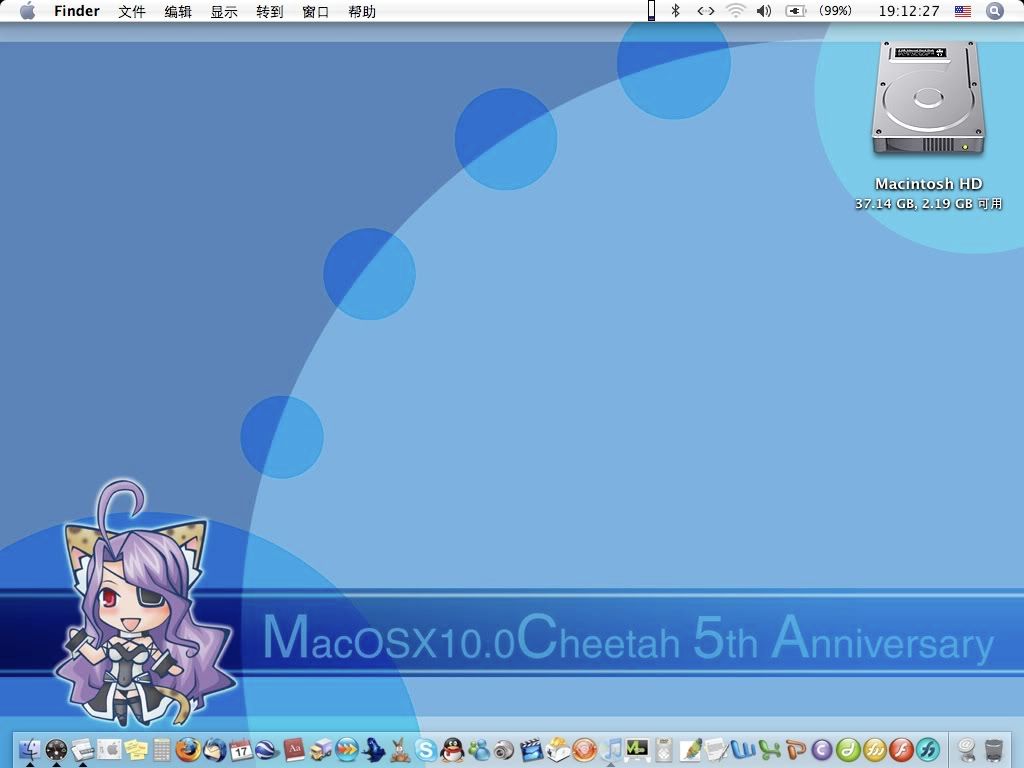Open blue double-arrow app in dock
This screenshot has width=1024, height=768.
coord(347,750)
